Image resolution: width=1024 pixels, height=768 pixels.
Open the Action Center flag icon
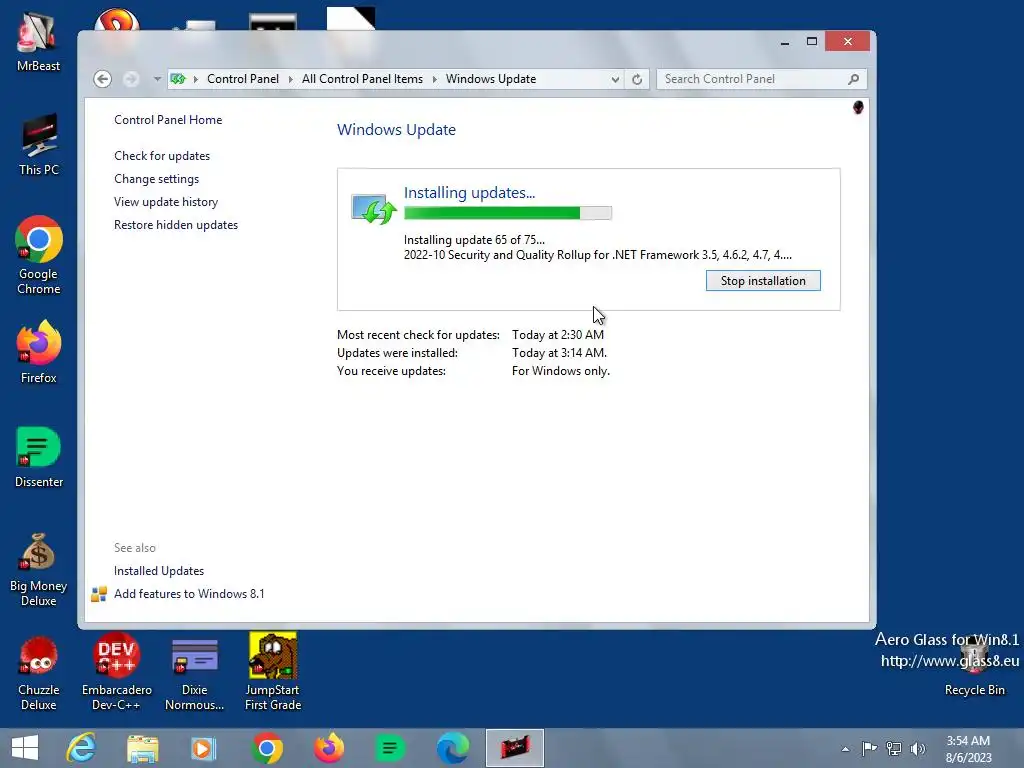(x=869, y=748)
